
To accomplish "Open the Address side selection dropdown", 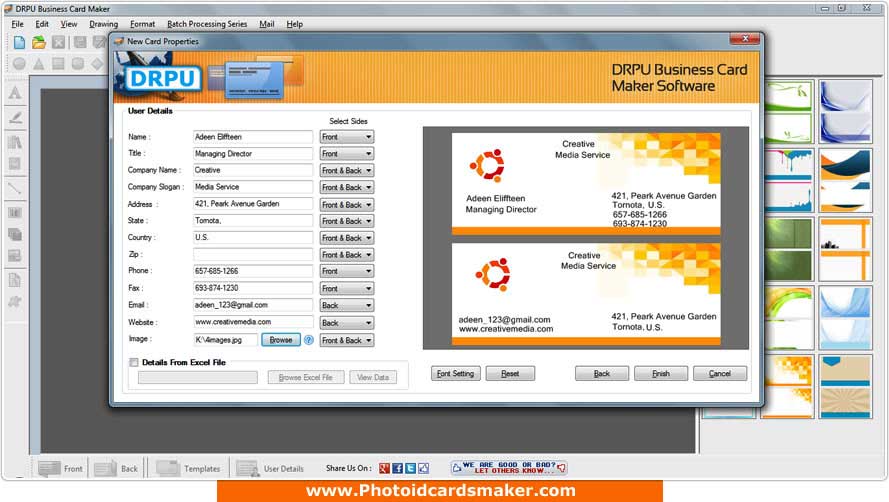I will tap(346, 204).
